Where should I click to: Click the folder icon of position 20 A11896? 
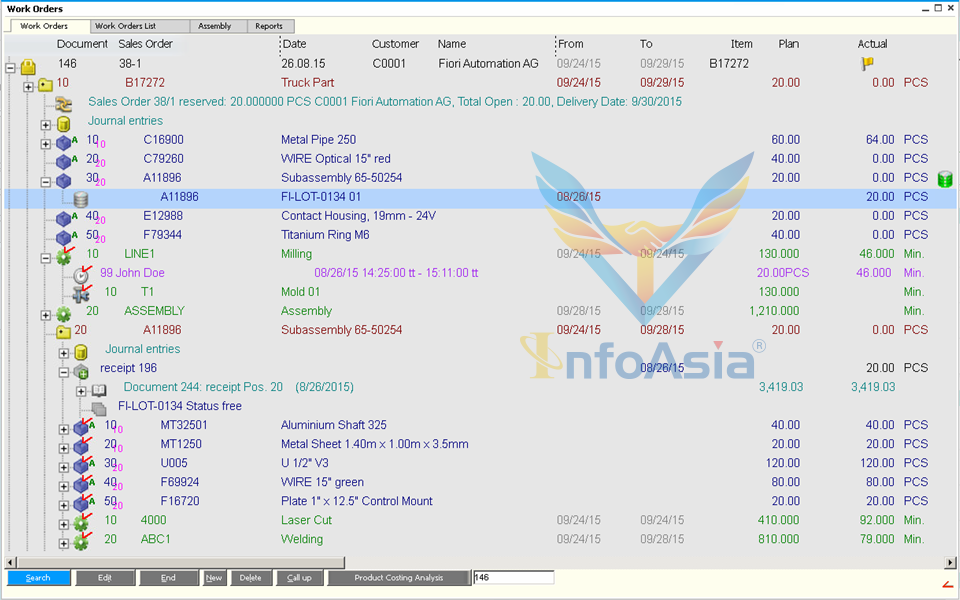pos(64,332)
